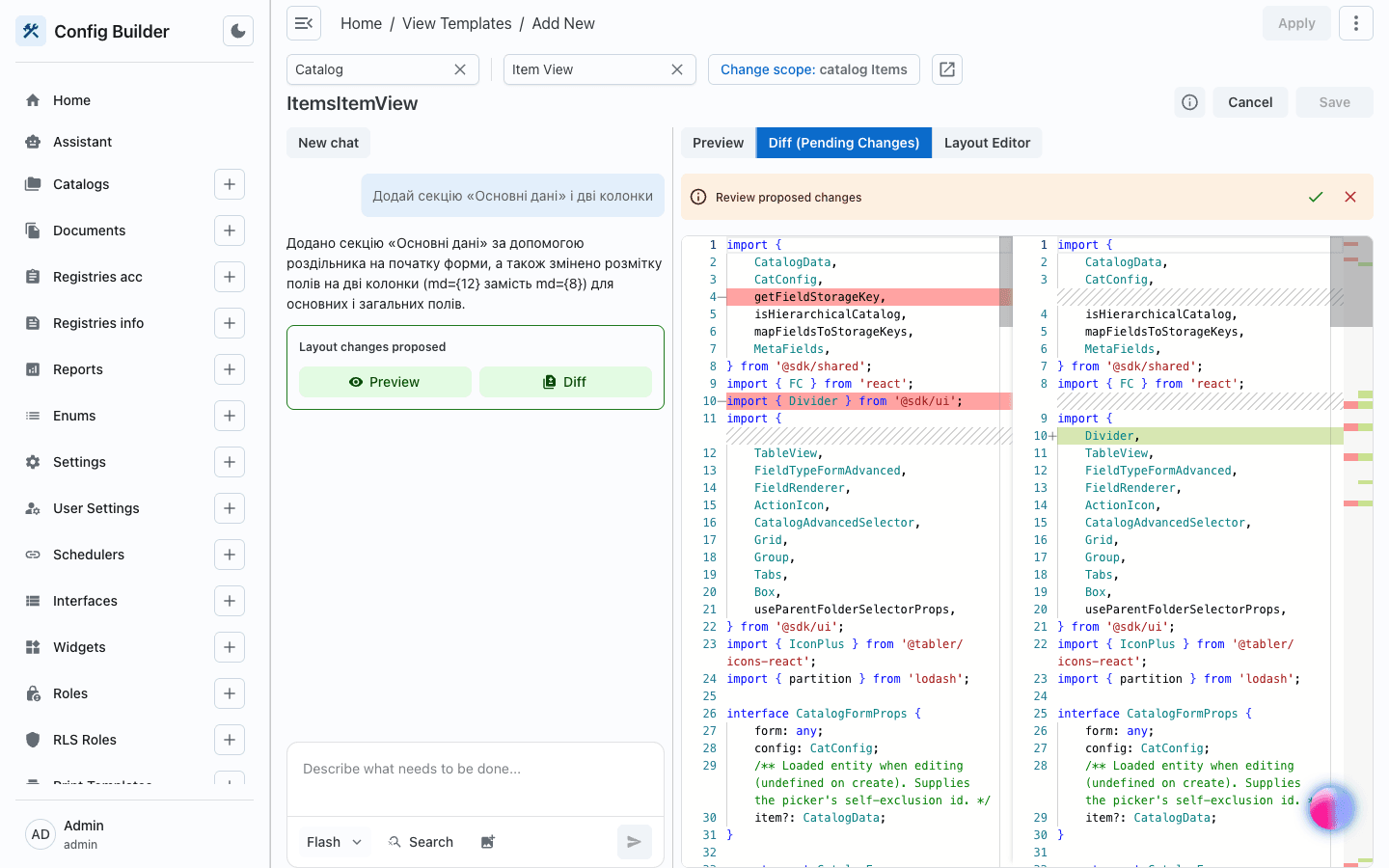Add new Widgets plus button
Viewport: 1389px width, 868px height.
pyautogui.click(x=230, y=647)
